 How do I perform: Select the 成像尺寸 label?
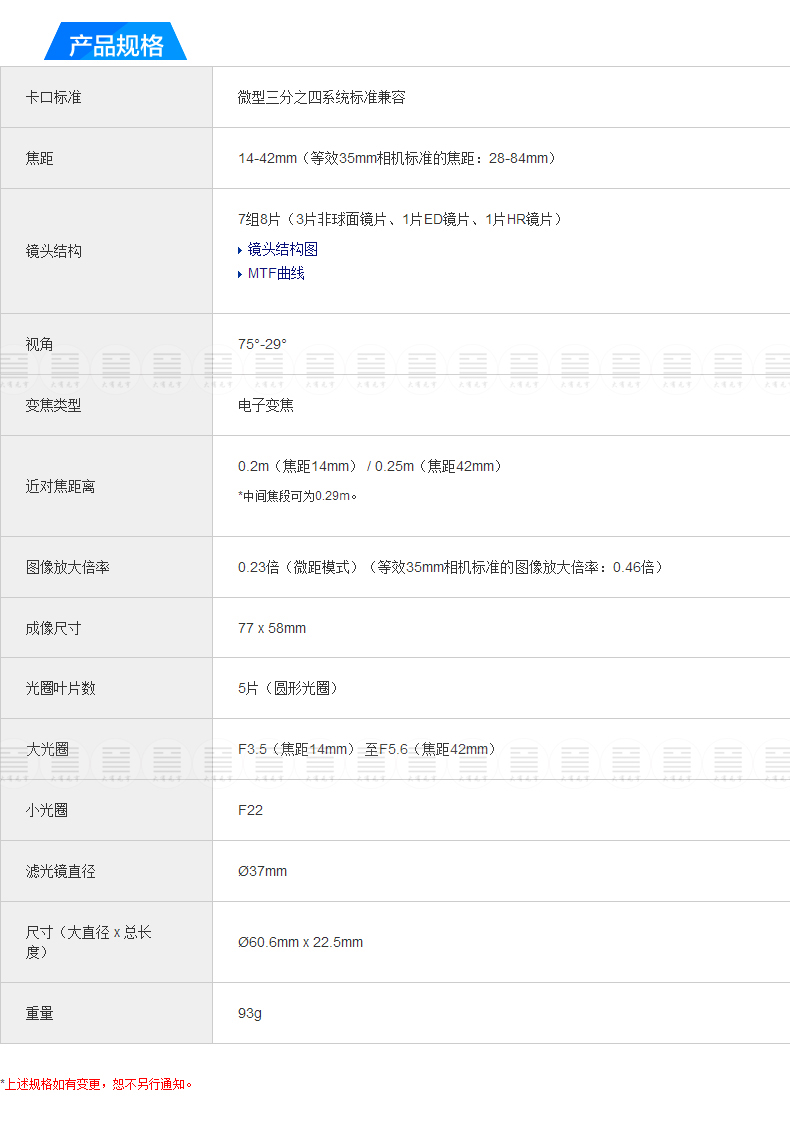pyautogui.click(x=53, y=628)
